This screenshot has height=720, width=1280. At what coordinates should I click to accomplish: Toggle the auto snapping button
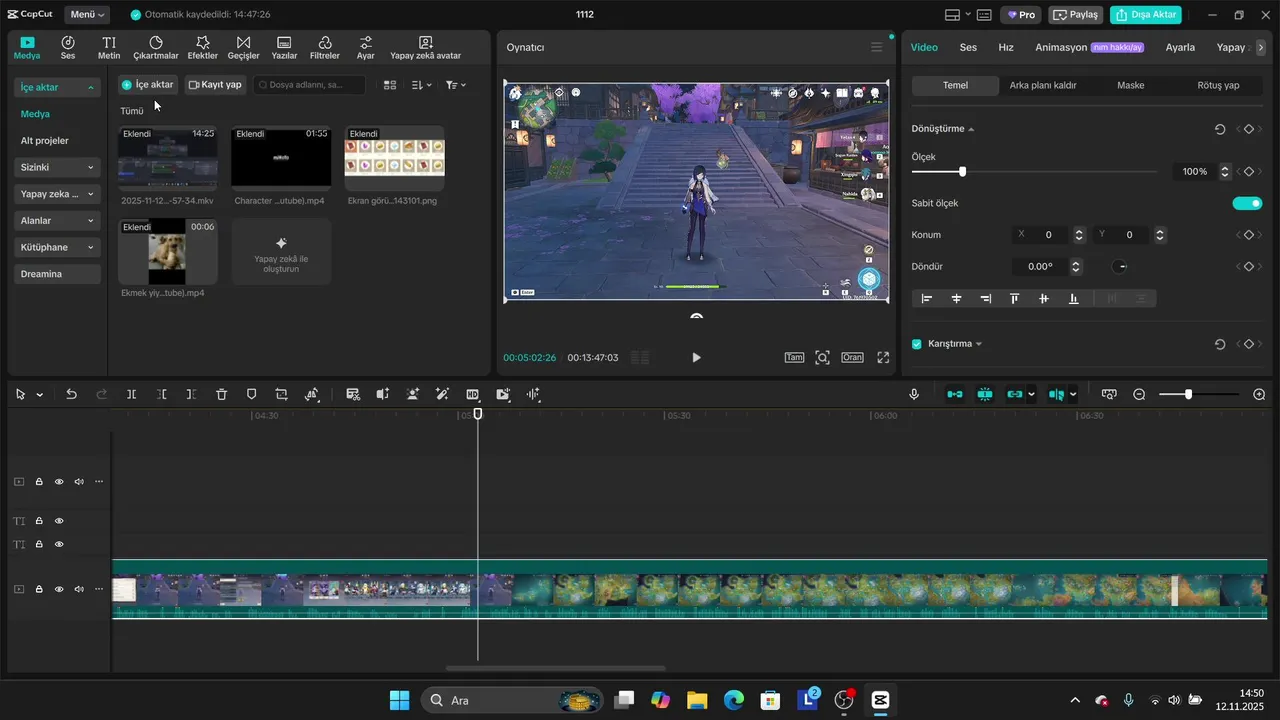[985, 395]
